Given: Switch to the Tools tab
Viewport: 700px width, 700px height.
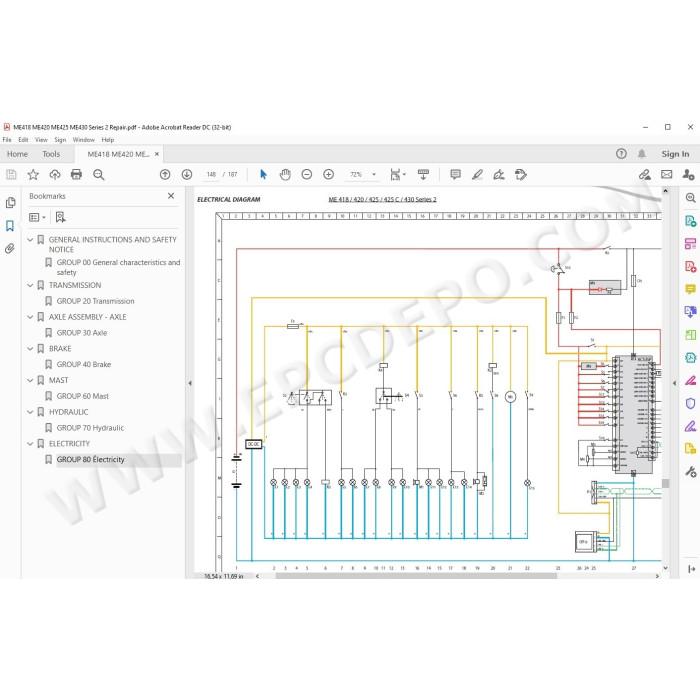Looking at the screenshot, I should 51,154.
